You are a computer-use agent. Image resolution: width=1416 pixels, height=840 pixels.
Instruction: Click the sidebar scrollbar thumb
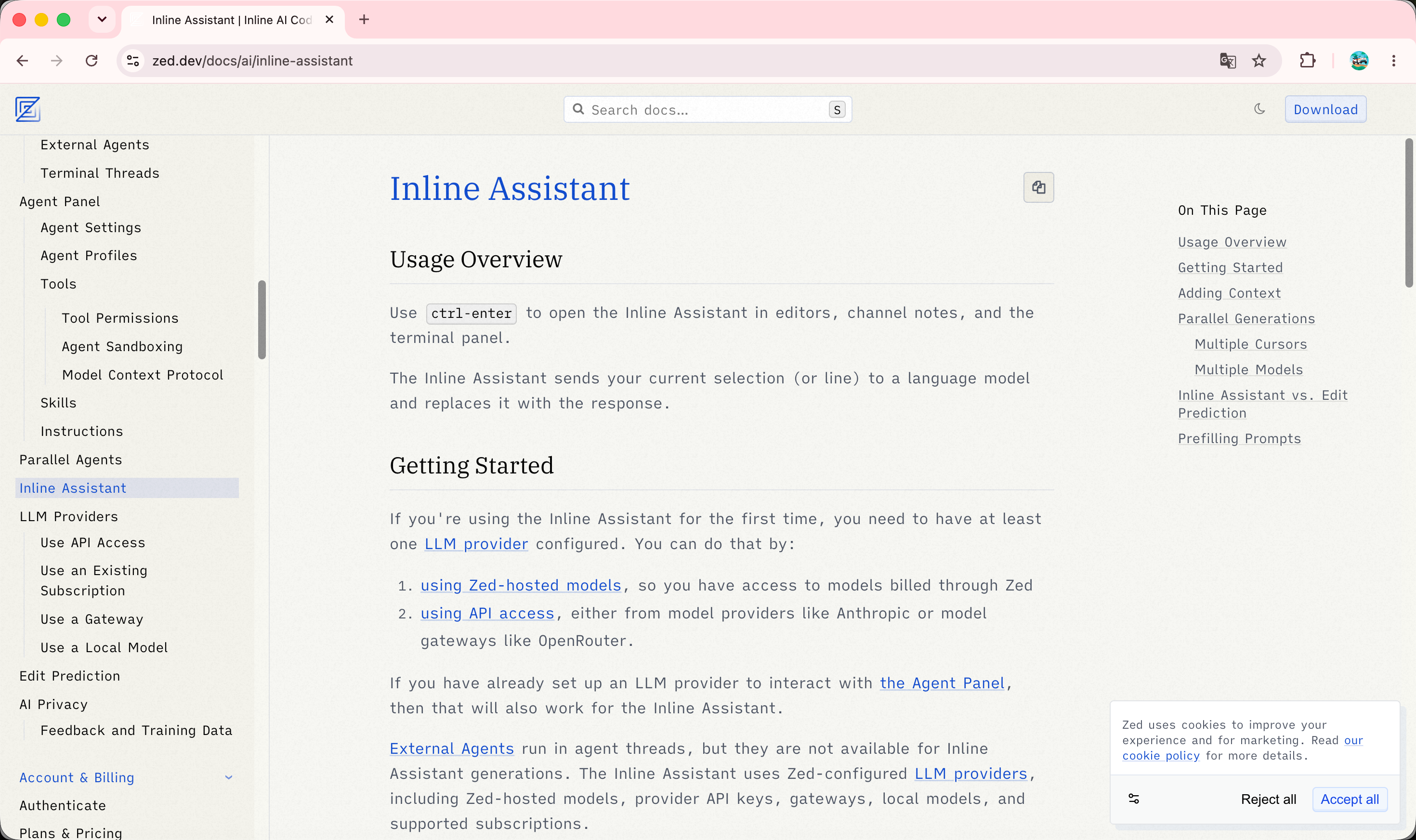click(262, 320)
